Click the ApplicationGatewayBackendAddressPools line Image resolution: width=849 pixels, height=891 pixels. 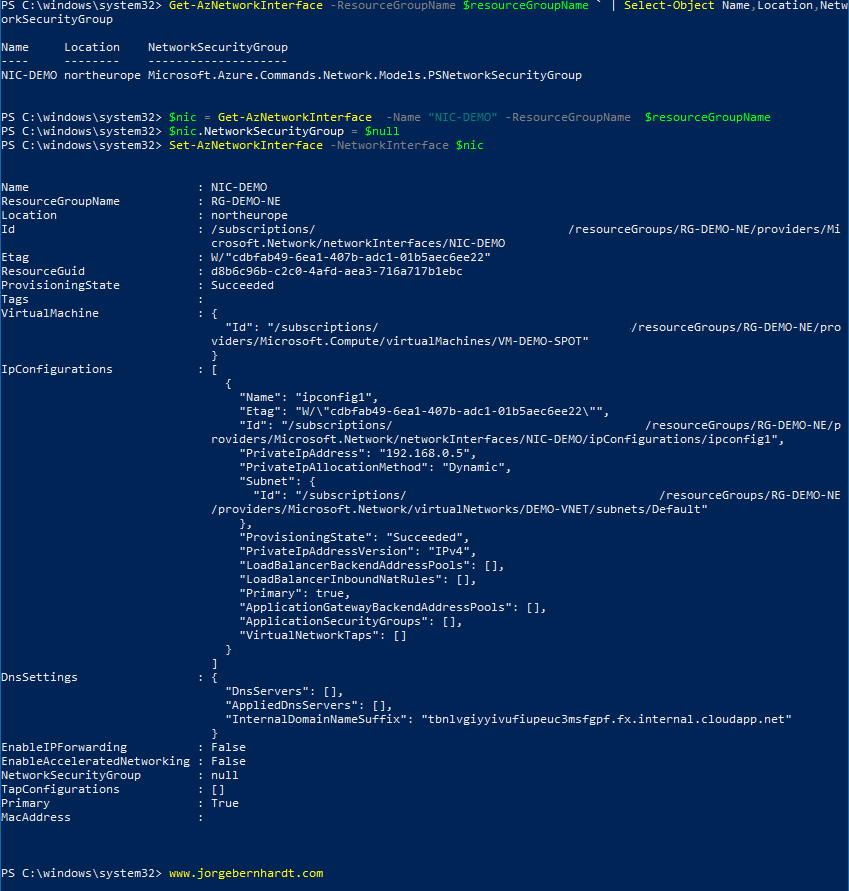coord(393,607)
